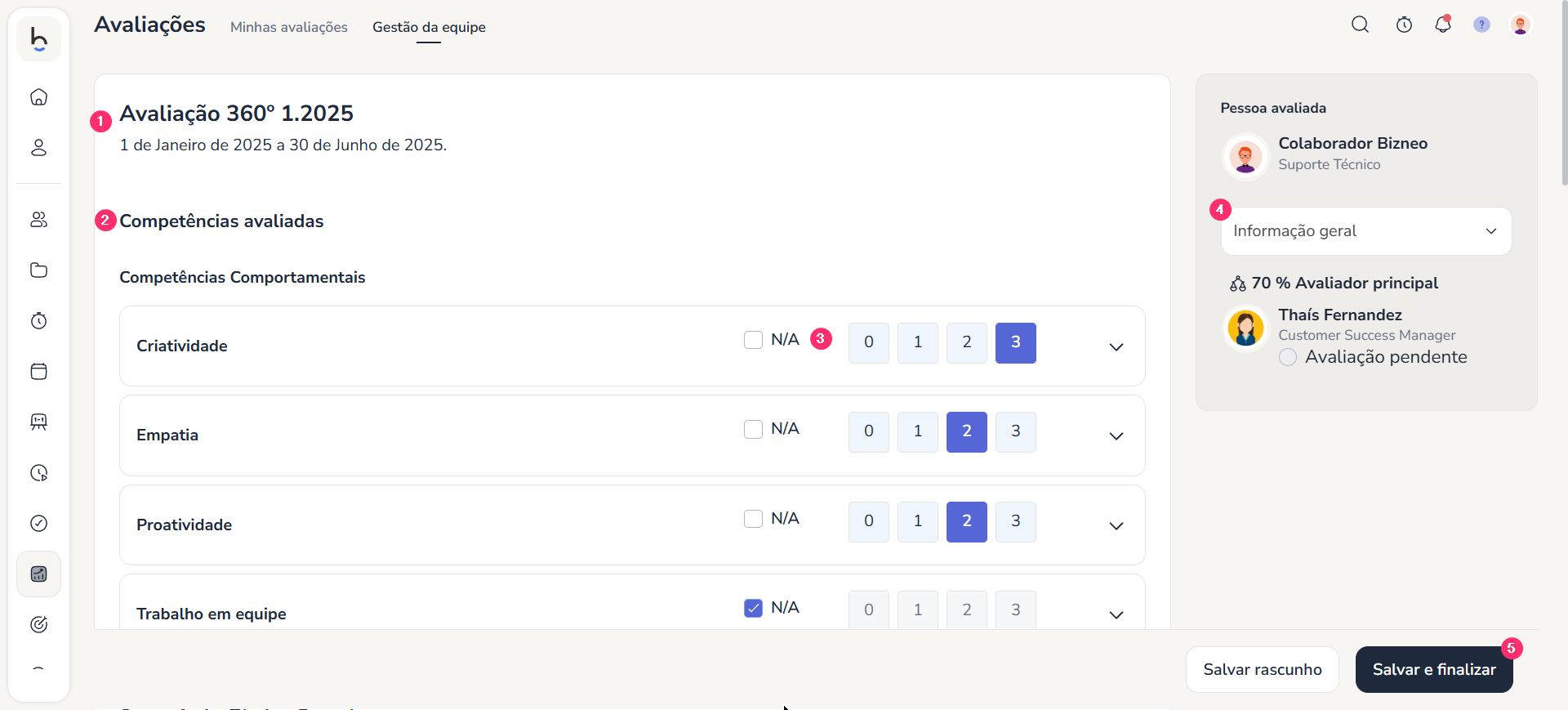Open the search magnifier icon

coord(1360,25)
